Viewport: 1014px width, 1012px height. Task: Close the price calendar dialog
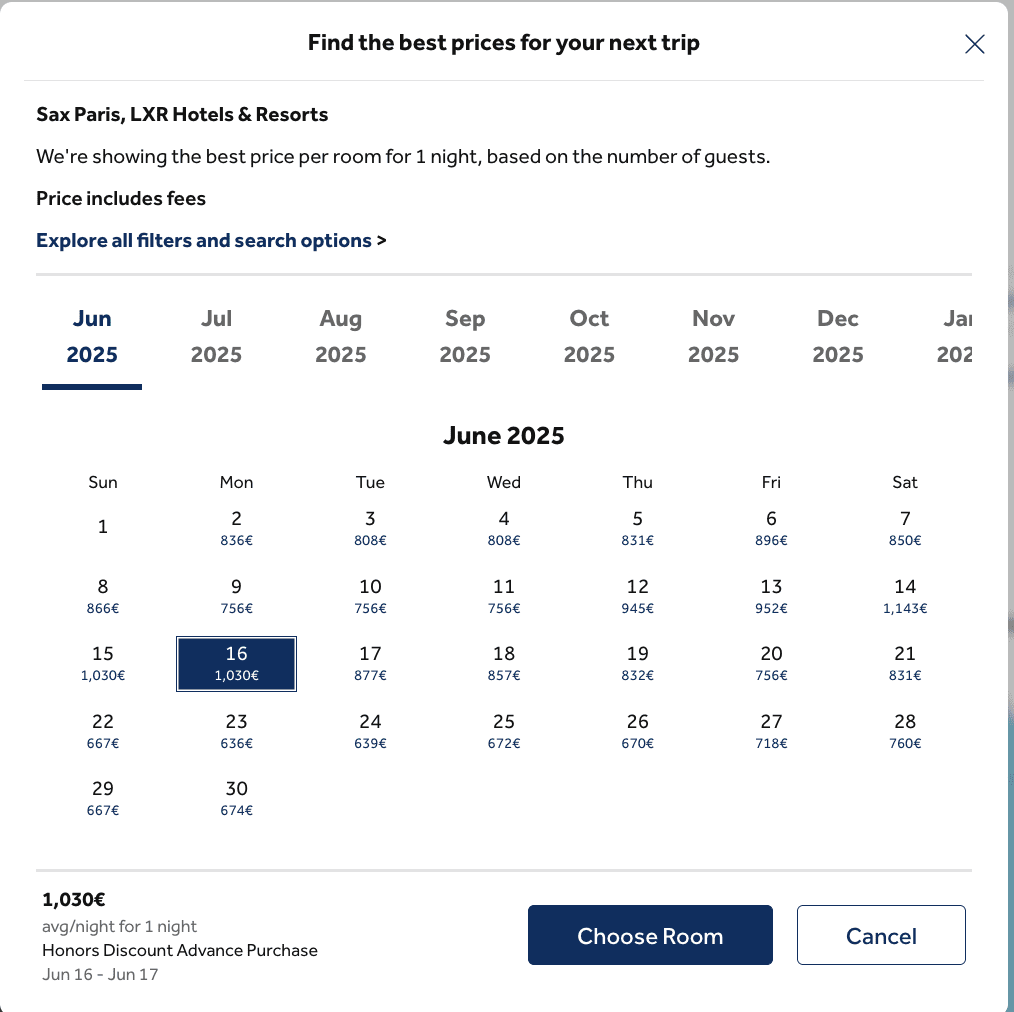click(974, 44)
